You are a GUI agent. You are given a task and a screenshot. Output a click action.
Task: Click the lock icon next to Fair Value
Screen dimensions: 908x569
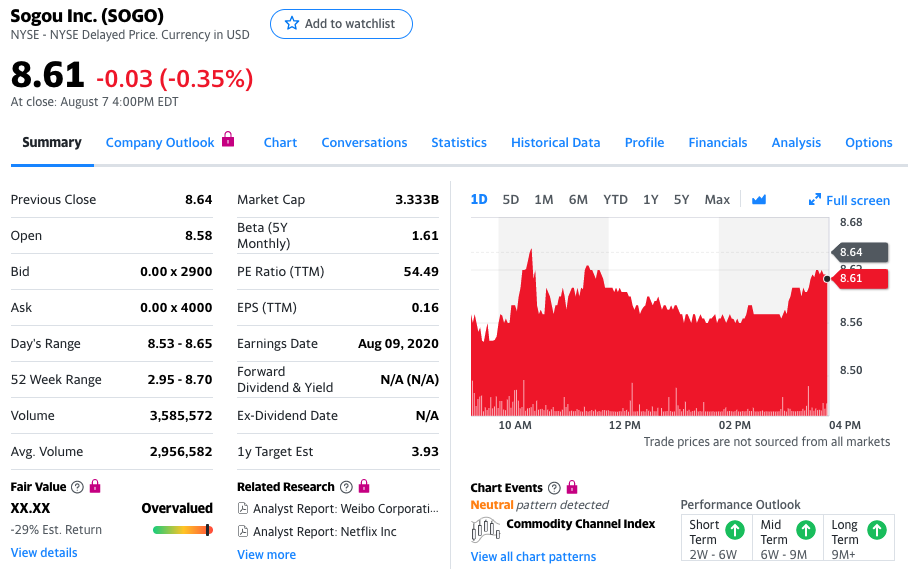[95, 486]
